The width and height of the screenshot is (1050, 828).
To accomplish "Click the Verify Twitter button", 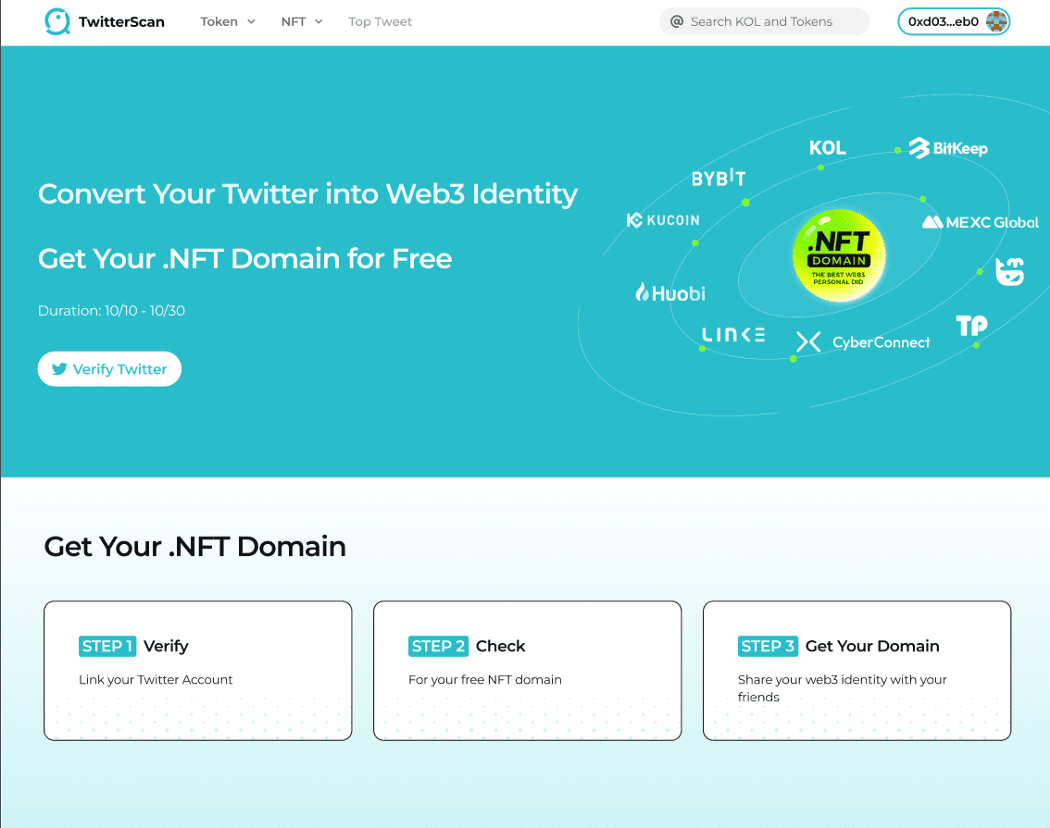I will tap(109, 368).
